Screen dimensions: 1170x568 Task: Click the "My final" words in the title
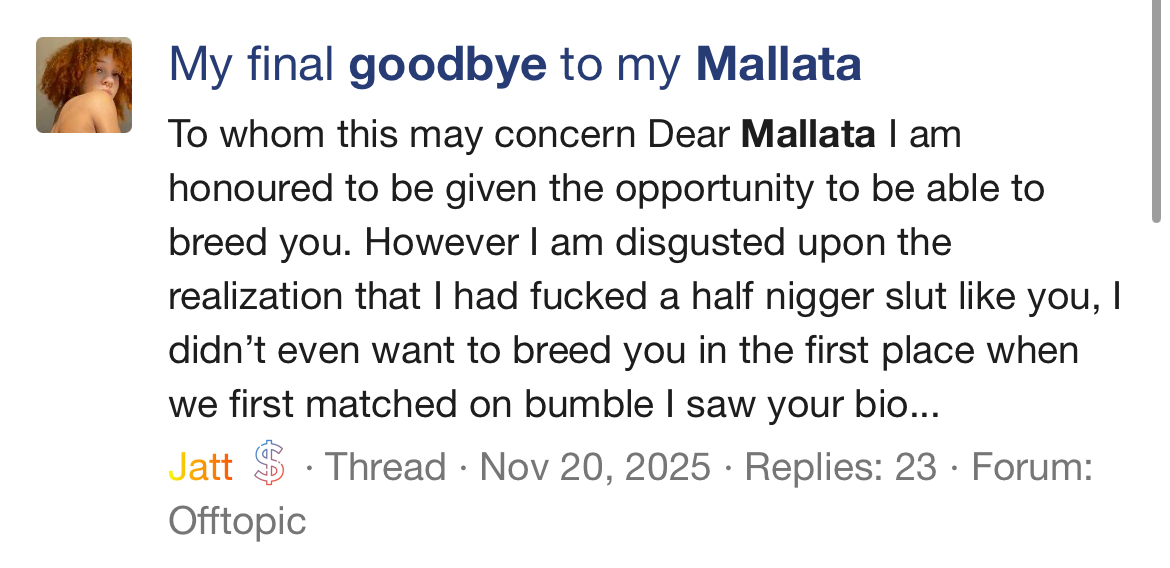[252, 65]
